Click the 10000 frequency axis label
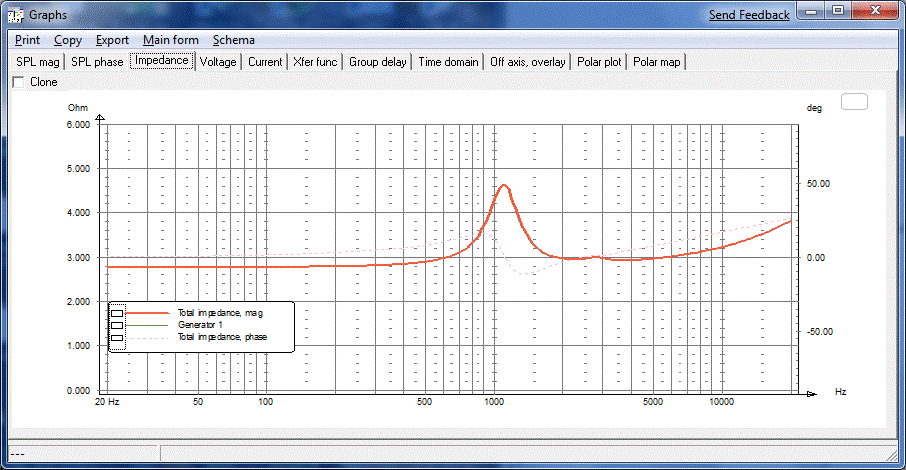This screenshot has width=906, height=470. coord(721,401)
